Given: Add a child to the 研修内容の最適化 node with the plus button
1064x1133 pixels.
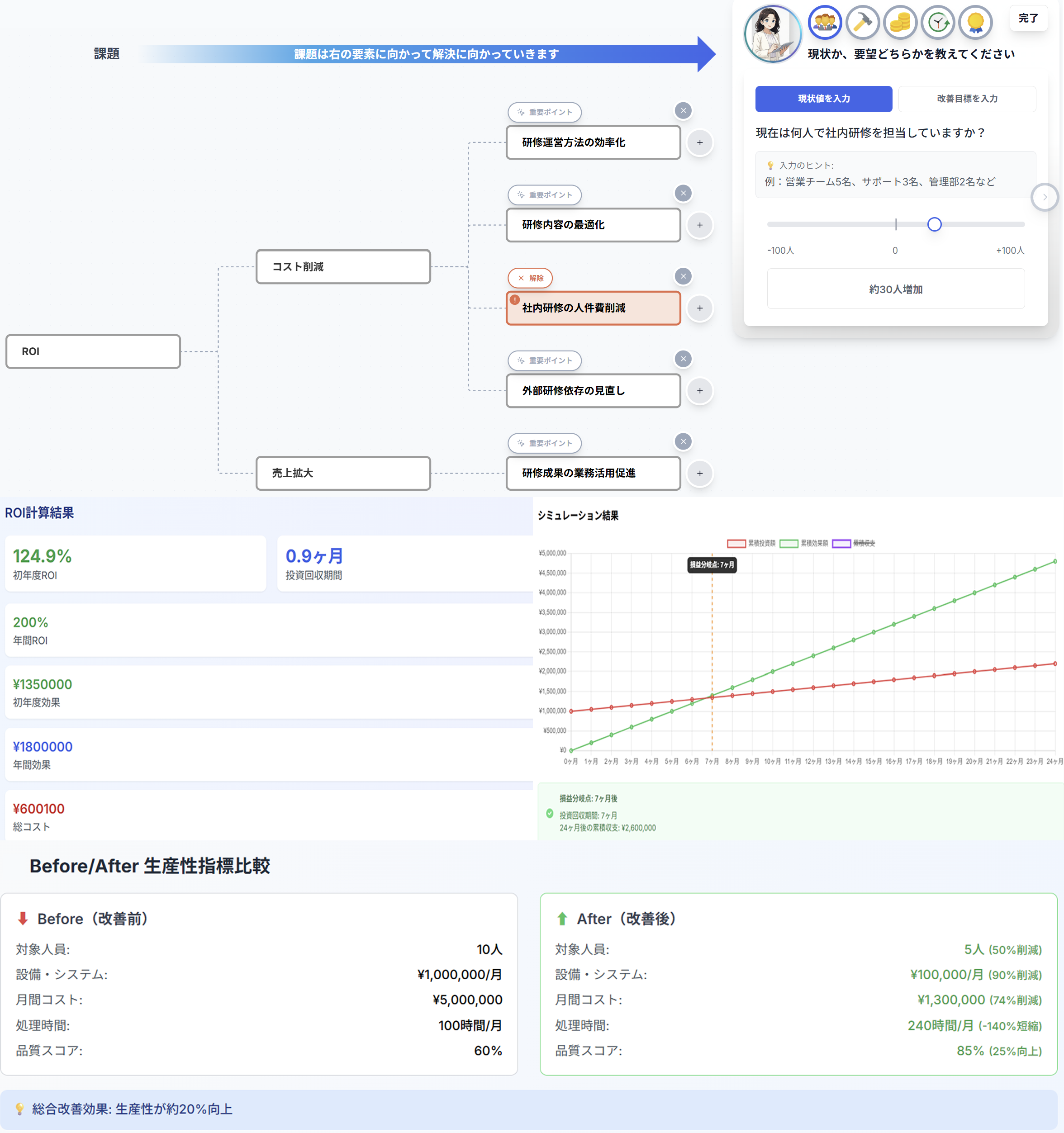Looking at the screenshot, I should point(699,225).
